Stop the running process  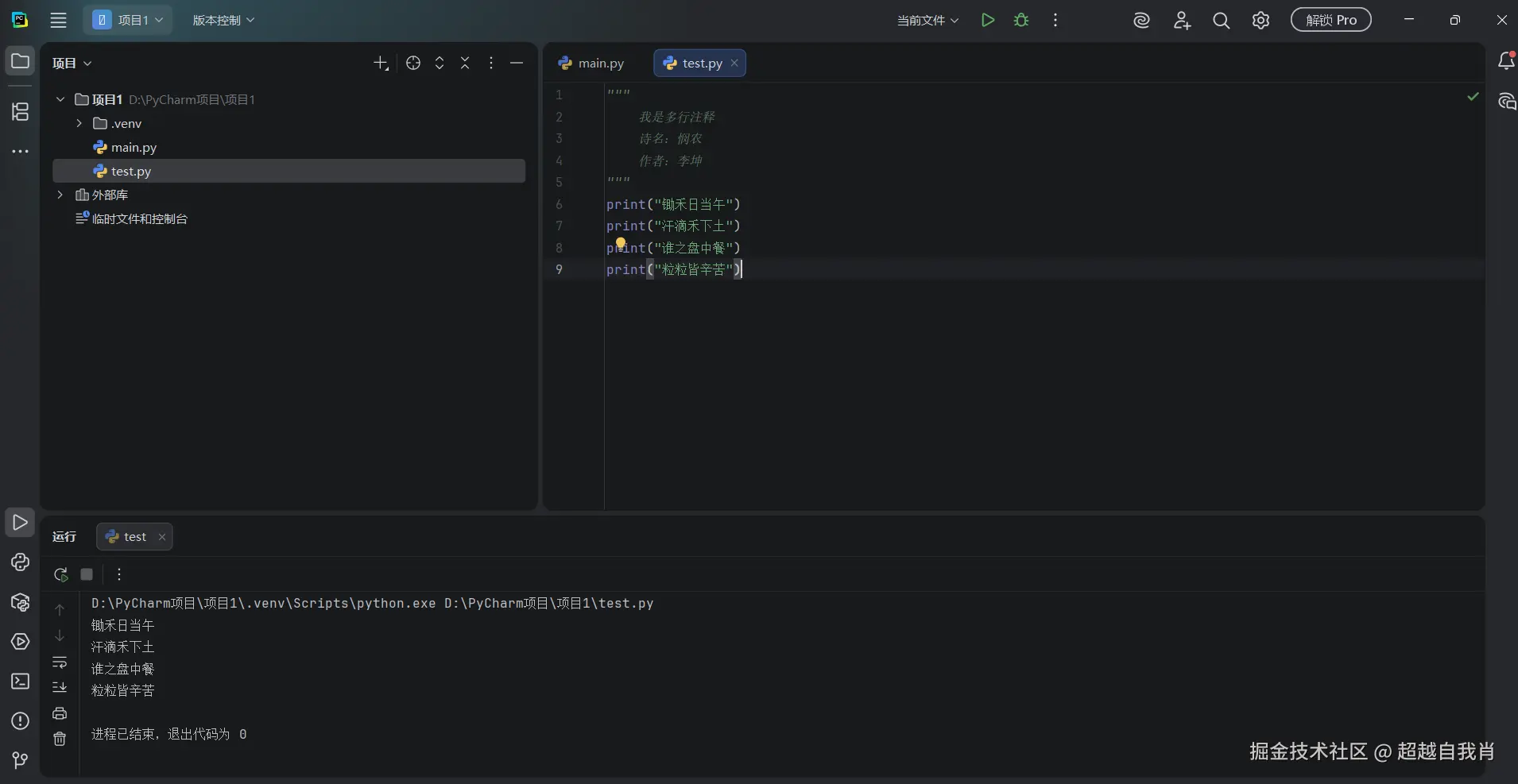(87, 574)
